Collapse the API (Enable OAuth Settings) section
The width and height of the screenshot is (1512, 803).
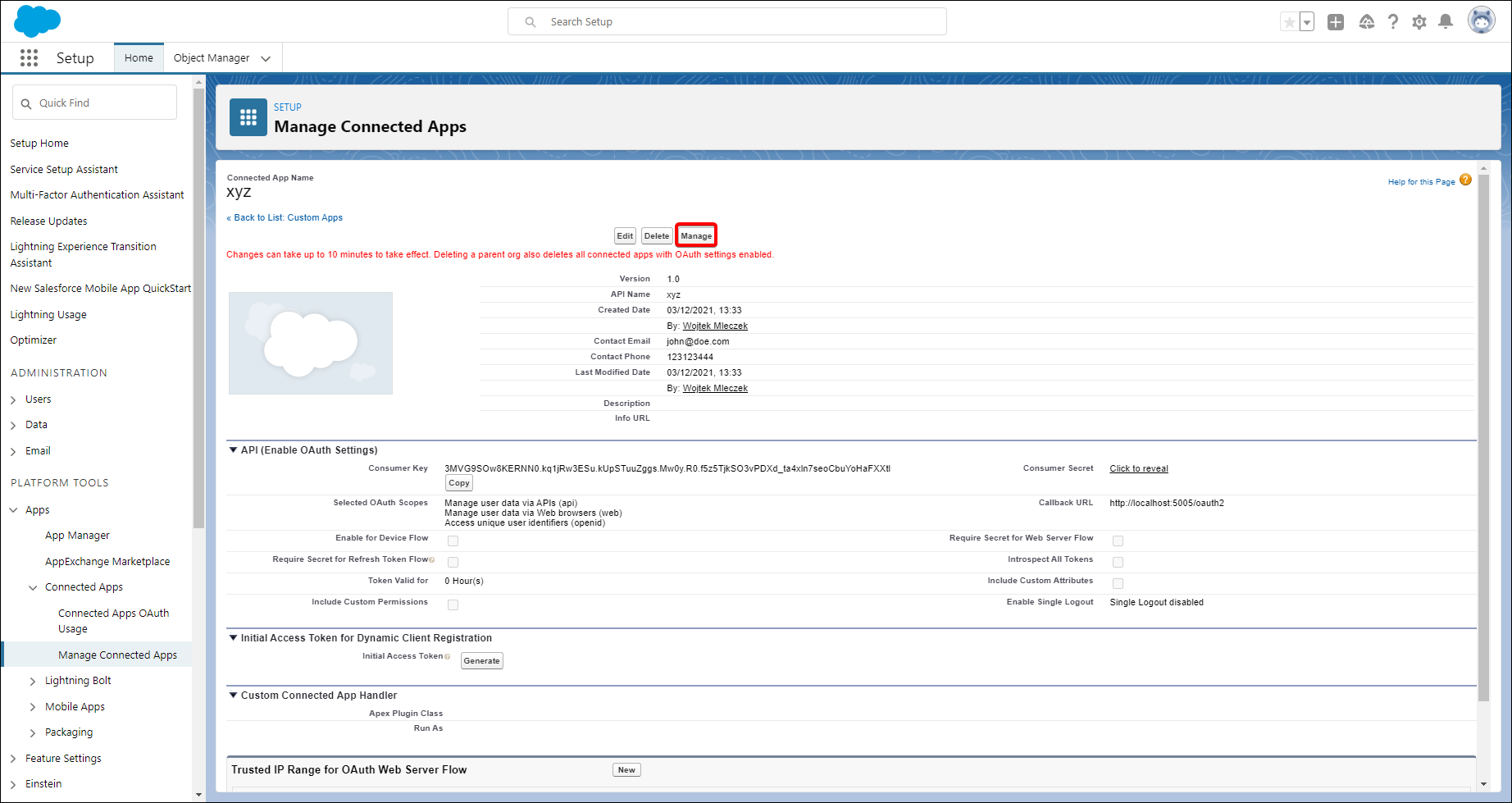tap(233, 450)
